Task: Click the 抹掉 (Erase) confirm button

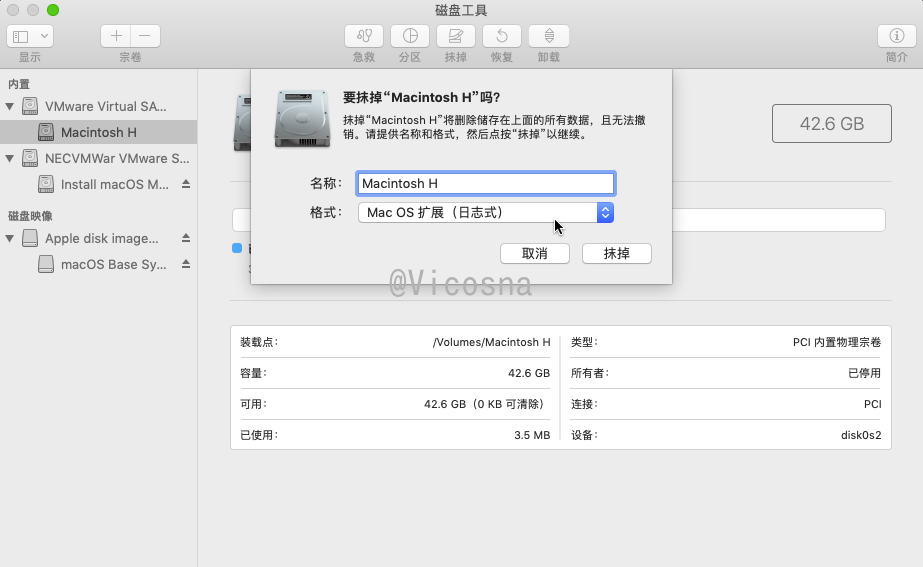Action: tap(616, 254)
